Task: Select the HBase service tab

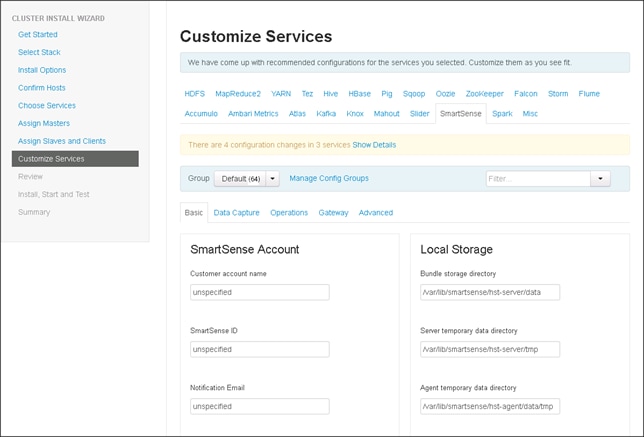Action: [359, 94]
